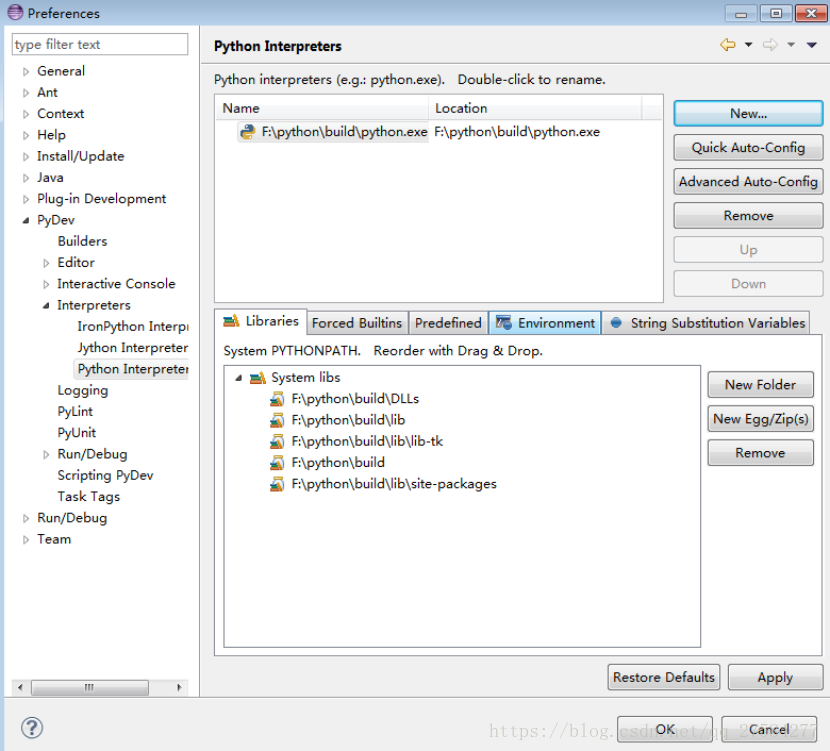Open the String Substitution Variables tab
Screen dimensions: 830x751
(707, 323)
